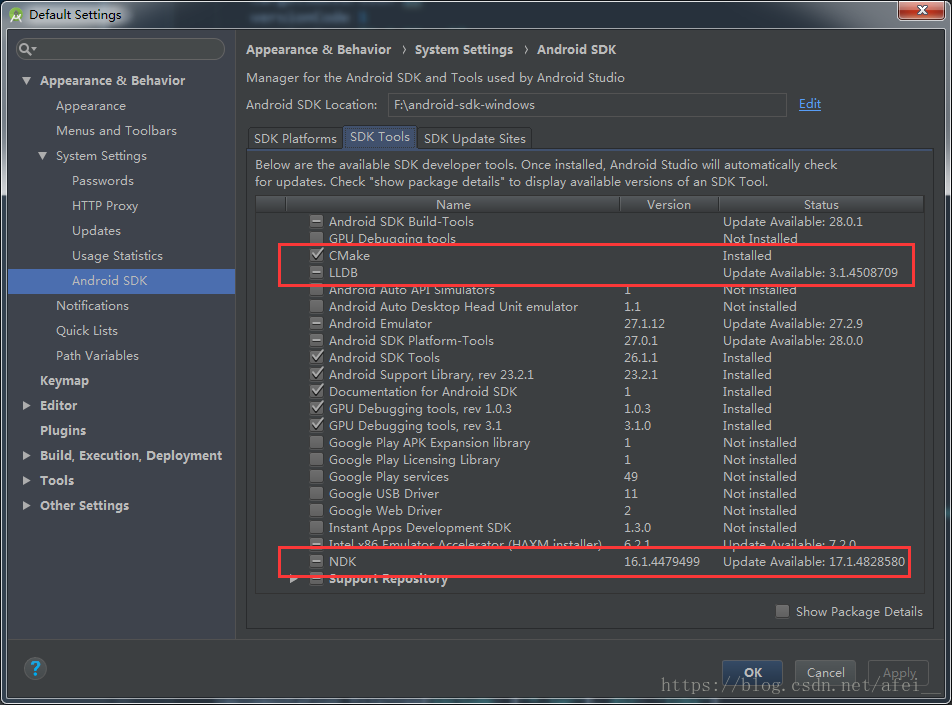Click the OK button
This screenshot has width=952, height=705.
752,672
